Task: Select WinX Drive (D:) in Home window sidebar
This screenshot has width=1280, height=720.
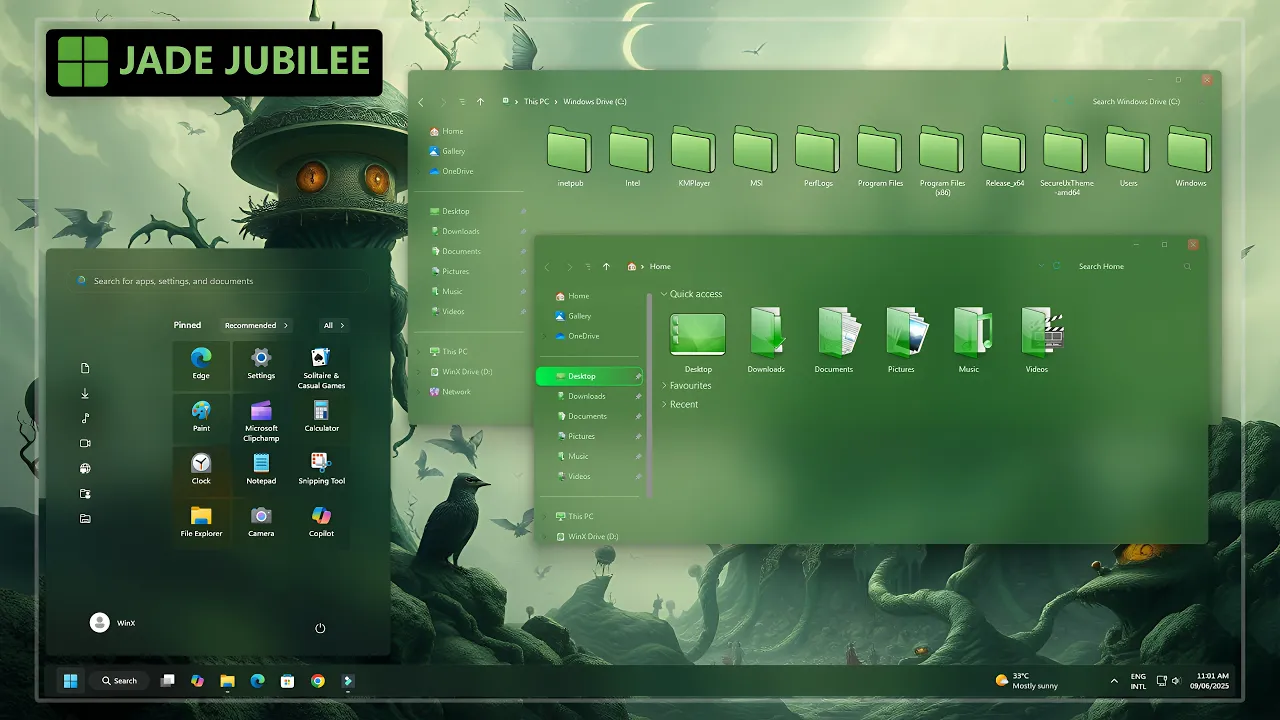Action: click(590, 536)
